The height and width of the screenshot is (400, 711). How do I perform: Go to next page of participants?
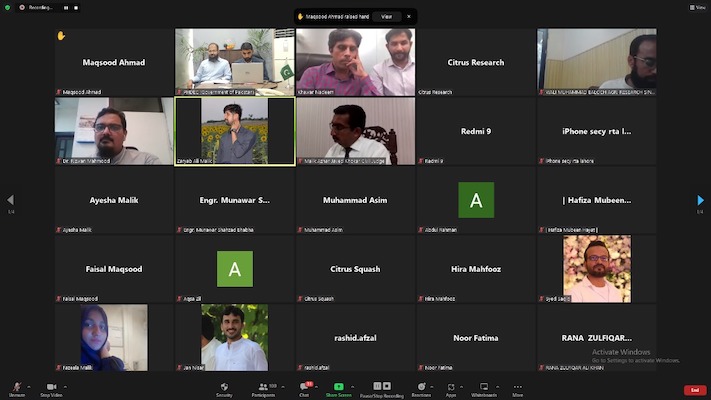coord(700,200)
